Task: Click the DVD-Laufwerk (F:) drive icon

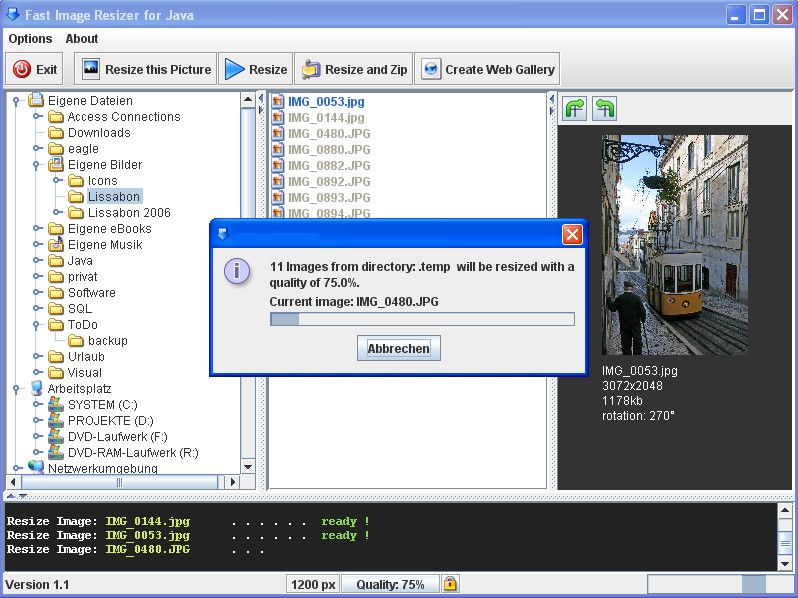Action: 55,437
